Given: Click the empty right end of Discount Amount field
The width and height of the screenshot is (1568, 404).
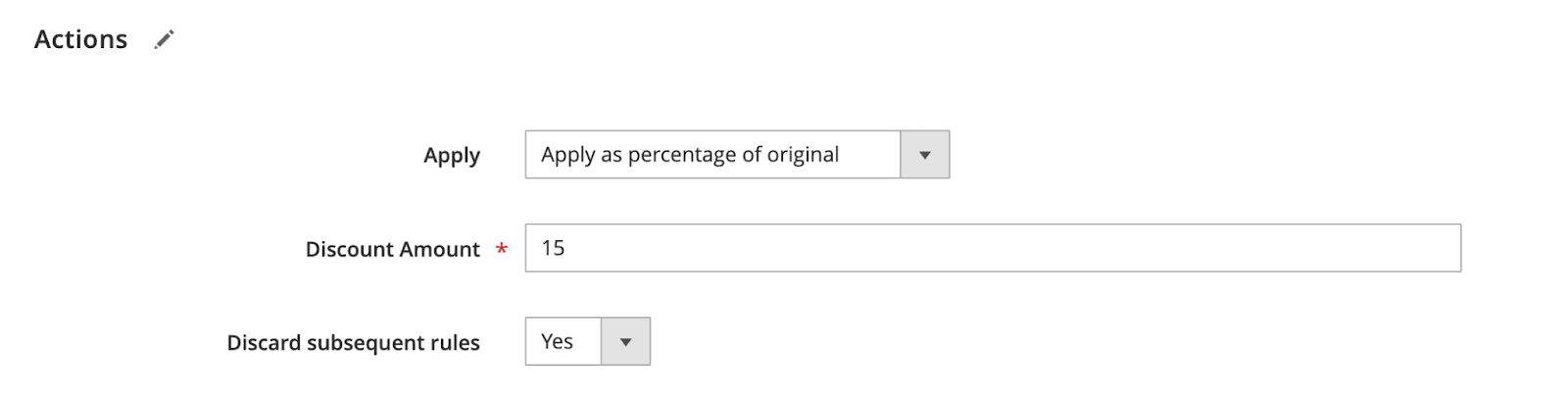Looking at the screenshot, I should coord(1411,248).
